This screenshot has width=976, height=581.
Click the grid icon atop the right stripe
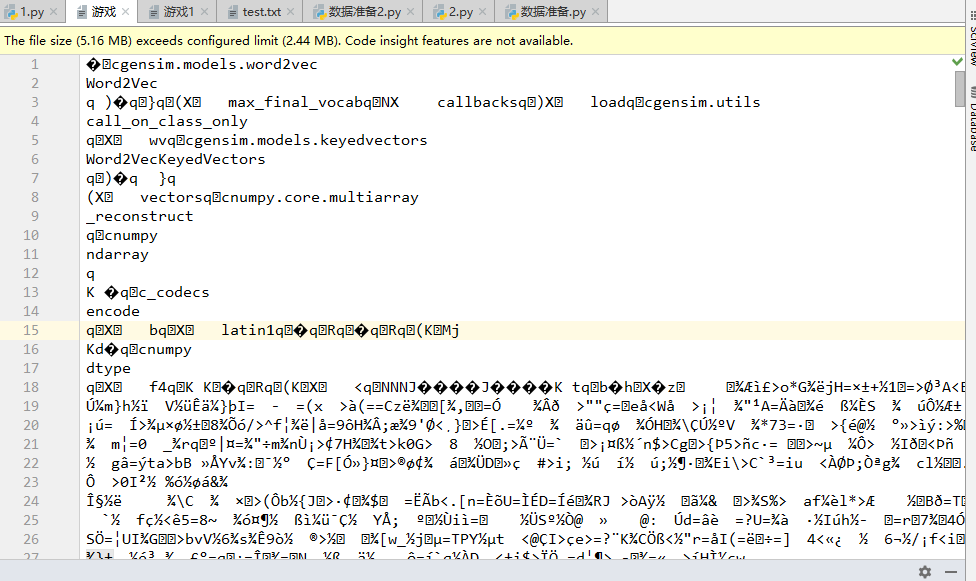coord(971,14)
